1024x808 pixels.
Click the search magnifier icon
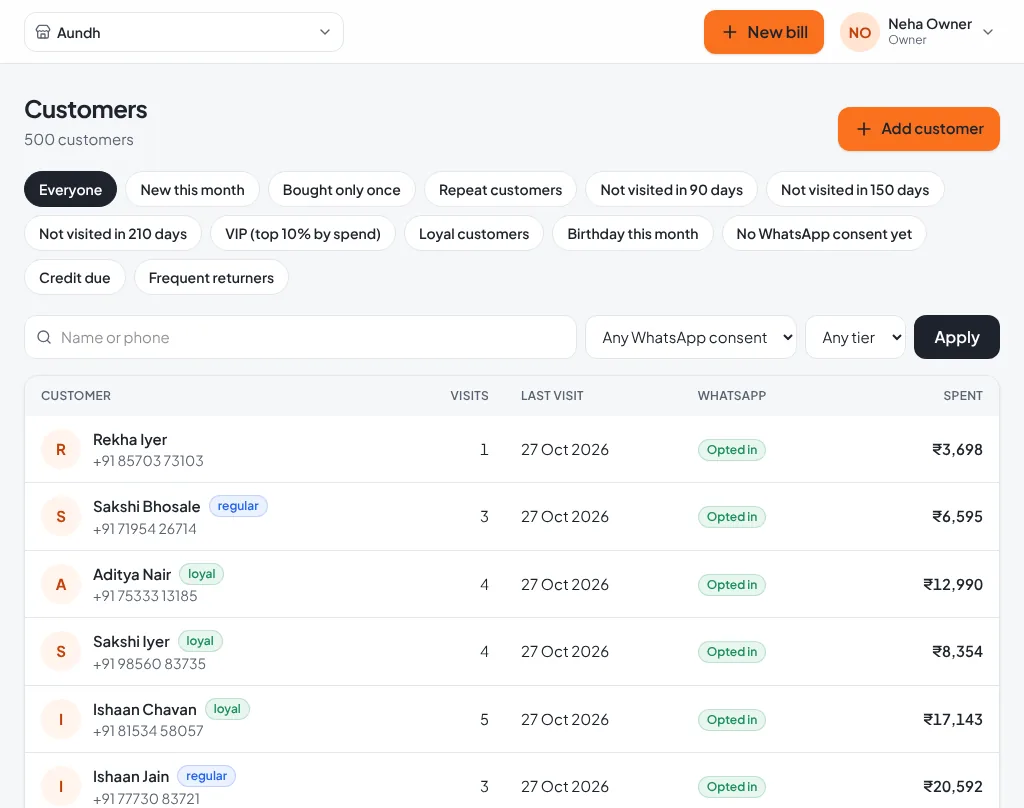click(x=44, y=337)
